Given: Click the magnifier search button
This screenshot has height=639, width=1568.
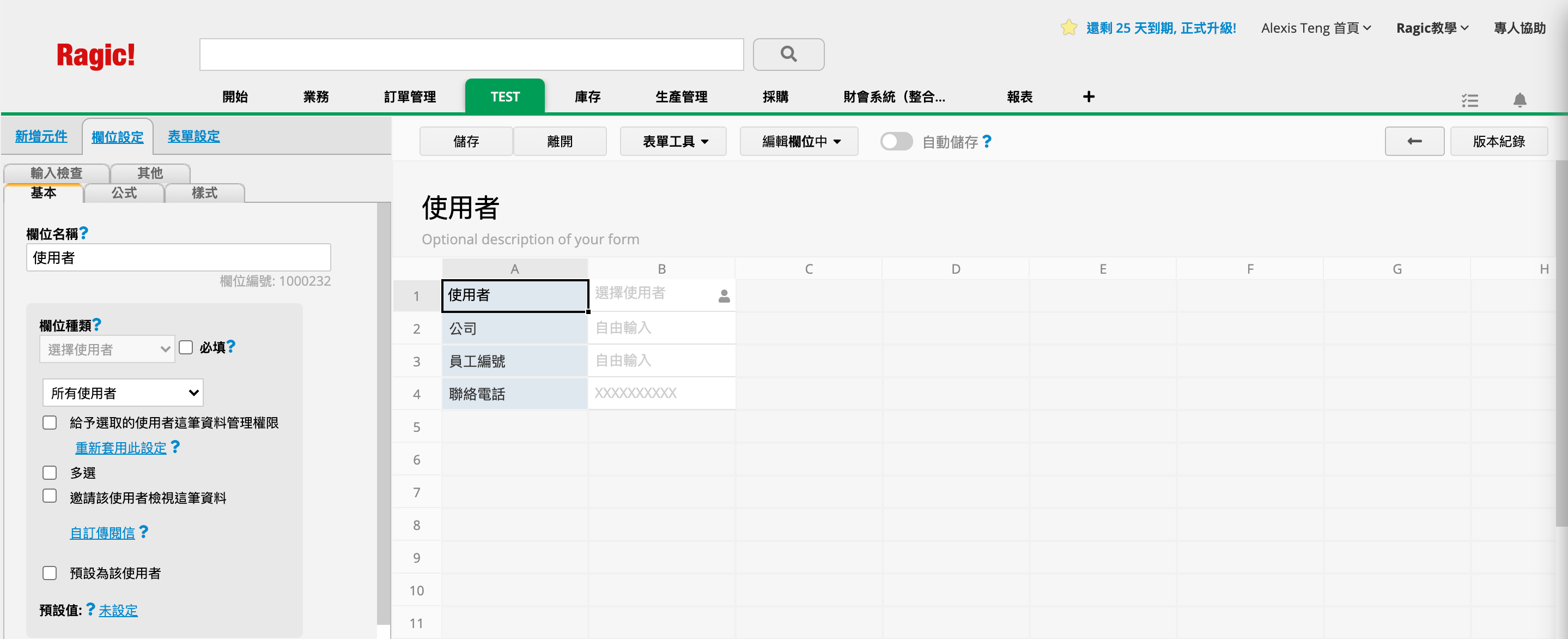Looking at the screenshot, I should [x=788, y=54].
